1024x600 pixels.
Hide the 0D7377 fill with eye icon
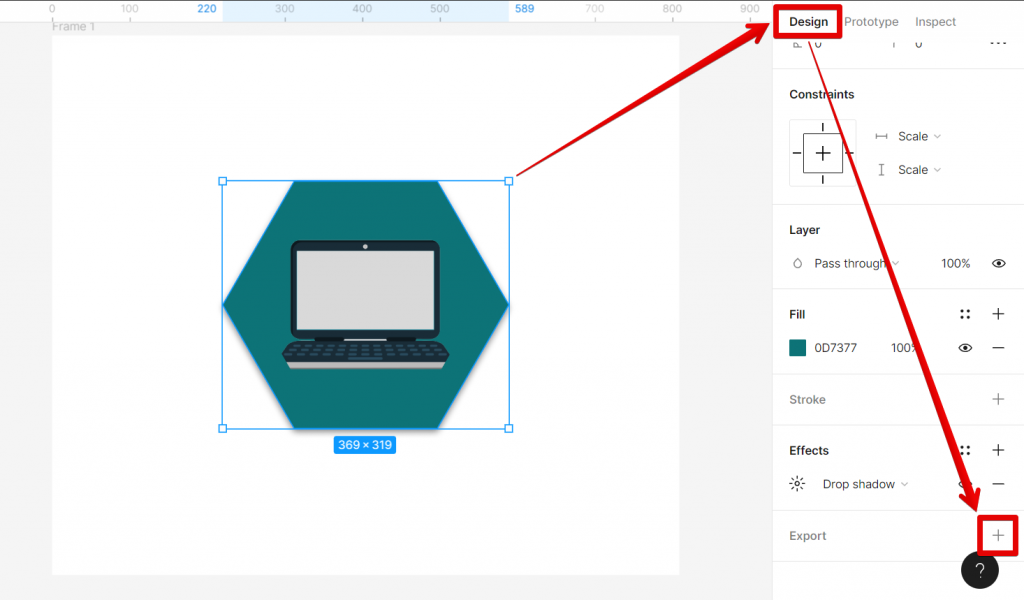point(965,348)
